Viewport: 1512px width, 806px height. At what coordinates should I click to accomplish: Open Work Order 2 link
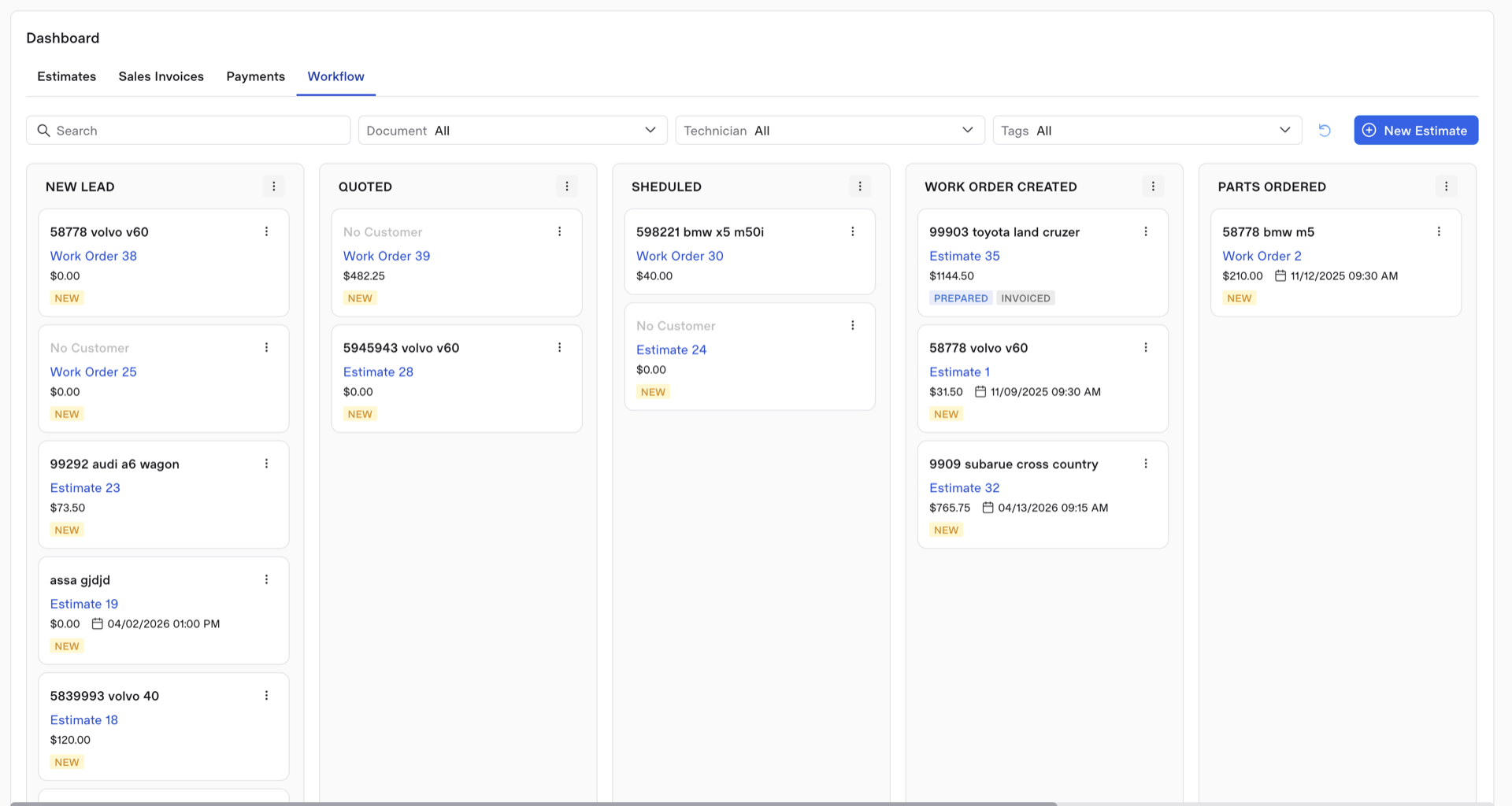click(x=1262, y=256)
